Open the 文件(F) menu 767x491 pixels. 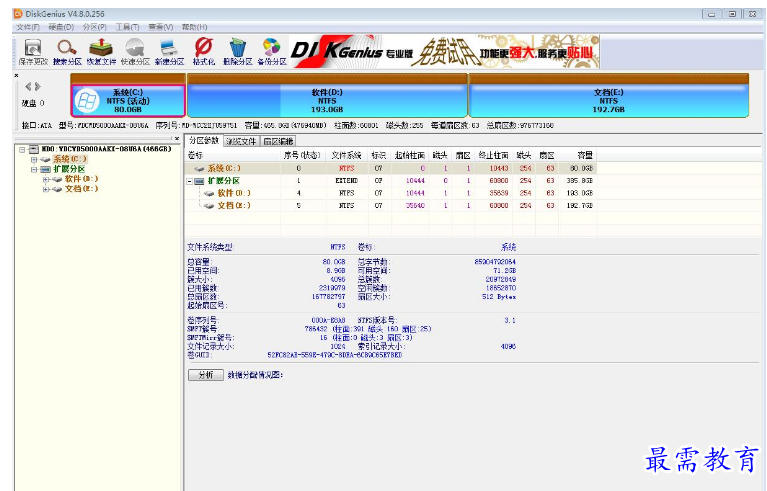pyautogui.click(x=28, y=27)
